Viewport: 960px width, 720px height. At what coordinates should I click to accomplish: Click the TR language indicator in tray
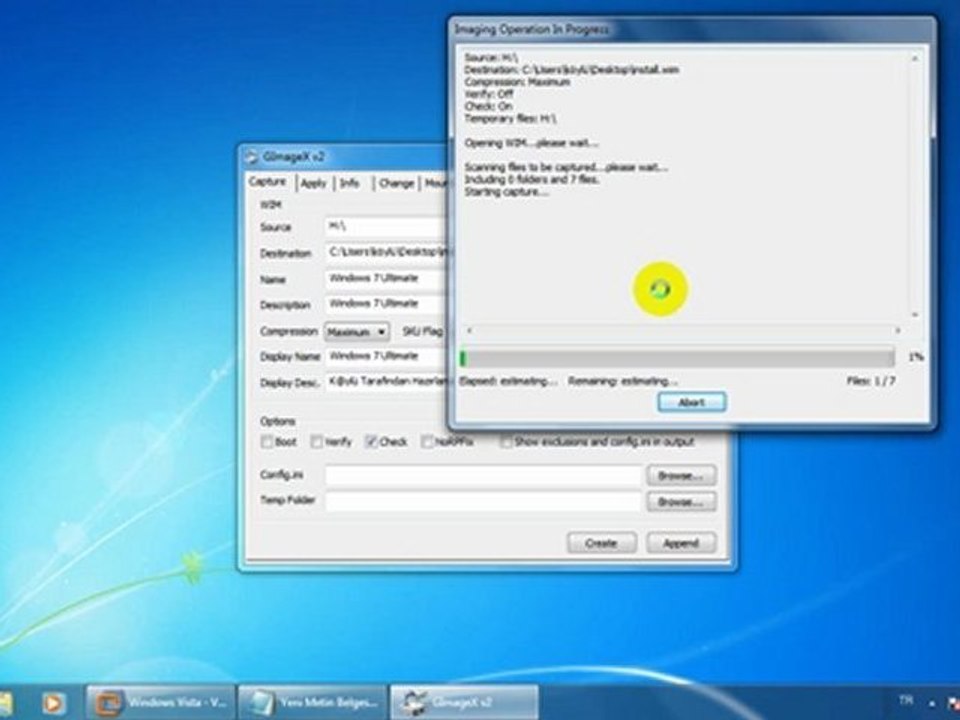[906, 699]
